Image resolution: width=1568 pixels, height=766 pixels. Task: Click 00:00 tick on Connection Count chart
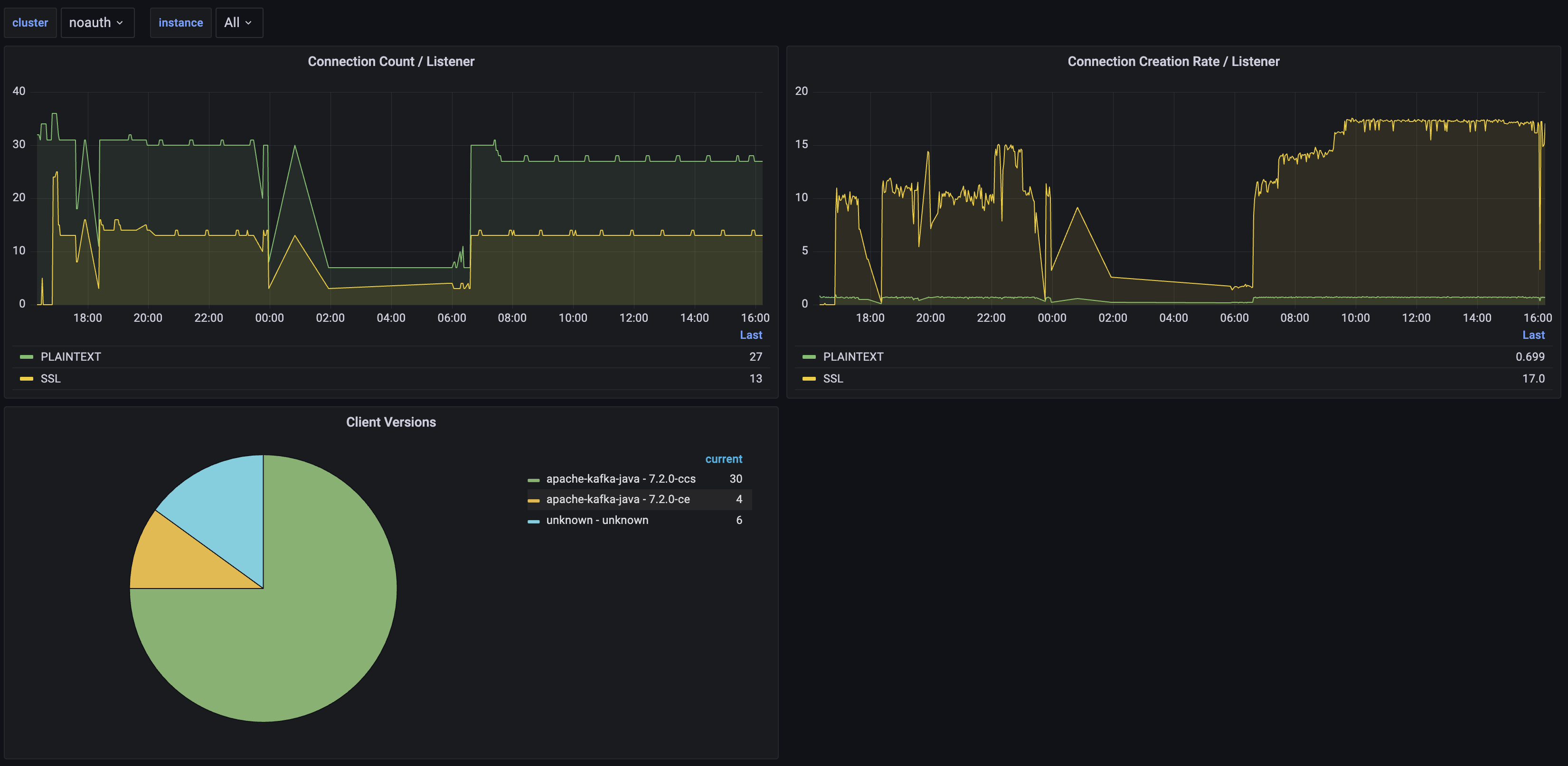269,318
